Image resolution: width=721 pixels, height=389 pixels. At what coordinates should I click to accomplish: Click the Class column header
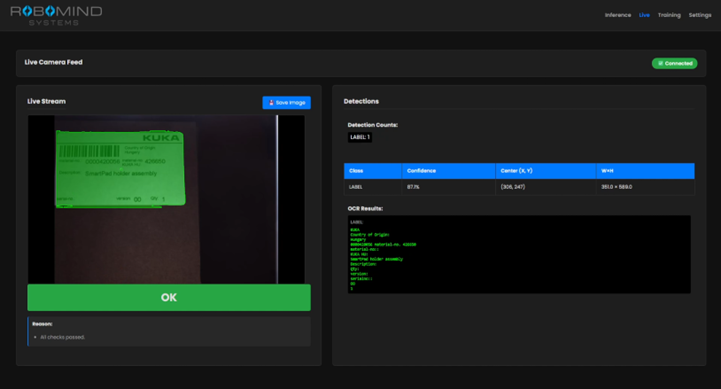point(372,171)
